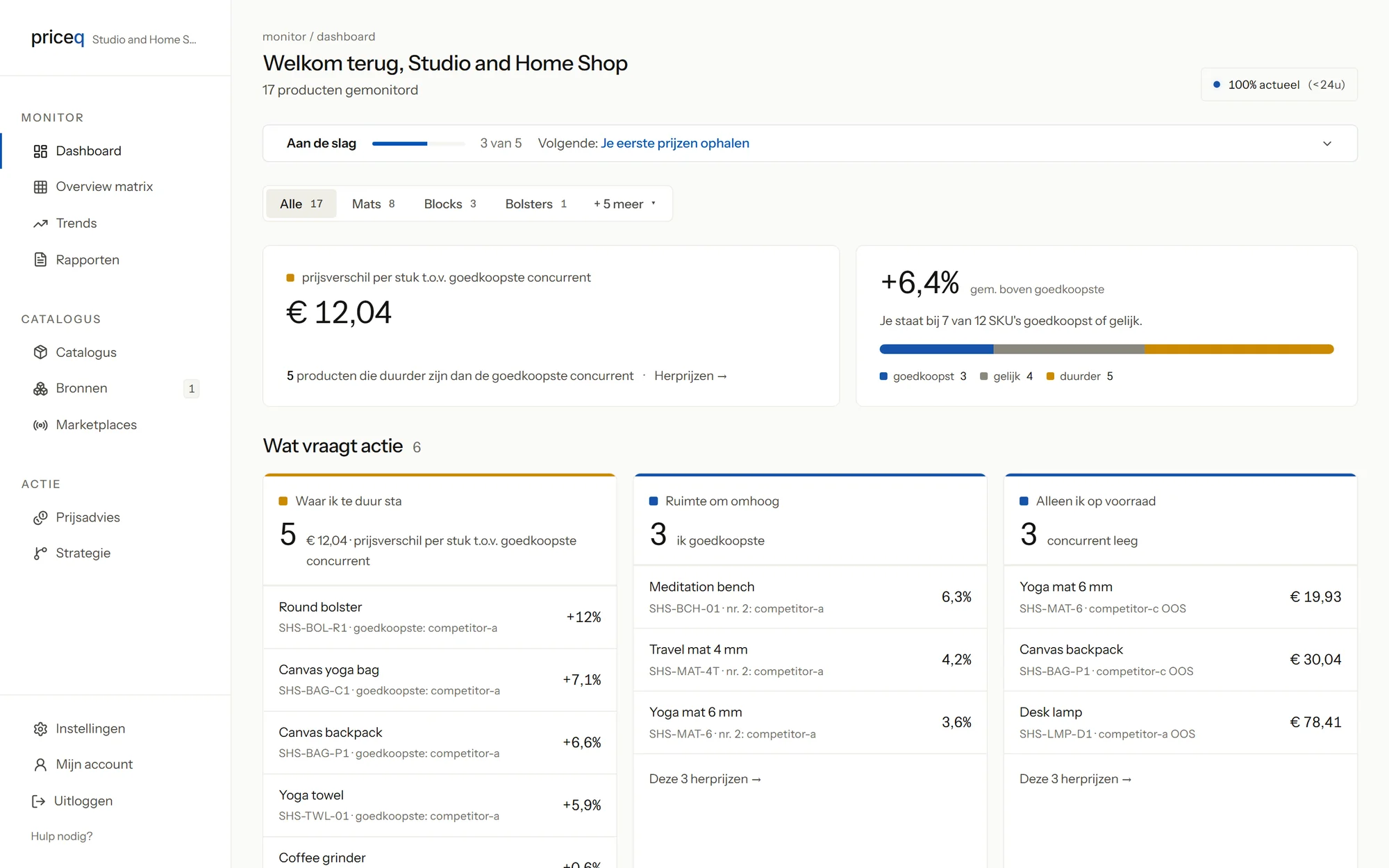Go to Marketplaces page
The width and height of the screenshot is (1389, 868).
tap(97, 425)
